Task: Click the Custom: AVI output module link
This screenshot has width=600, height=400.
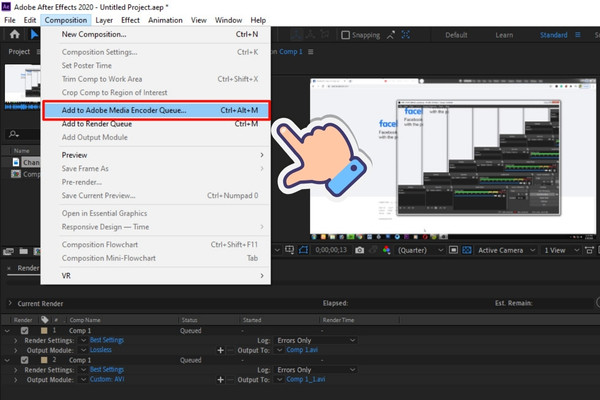Action: 107,379
